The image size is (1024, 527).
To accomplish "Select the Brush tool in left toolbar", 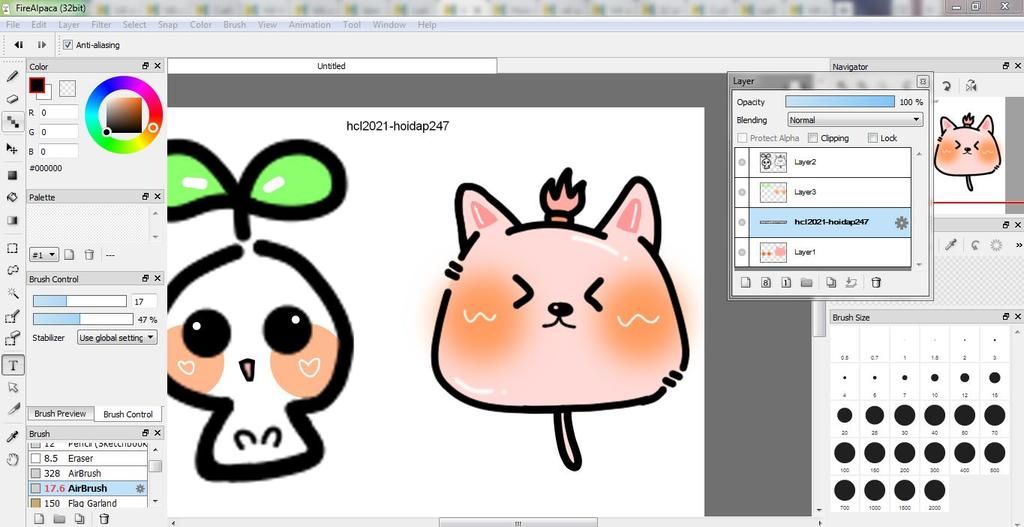I will 12,76.
